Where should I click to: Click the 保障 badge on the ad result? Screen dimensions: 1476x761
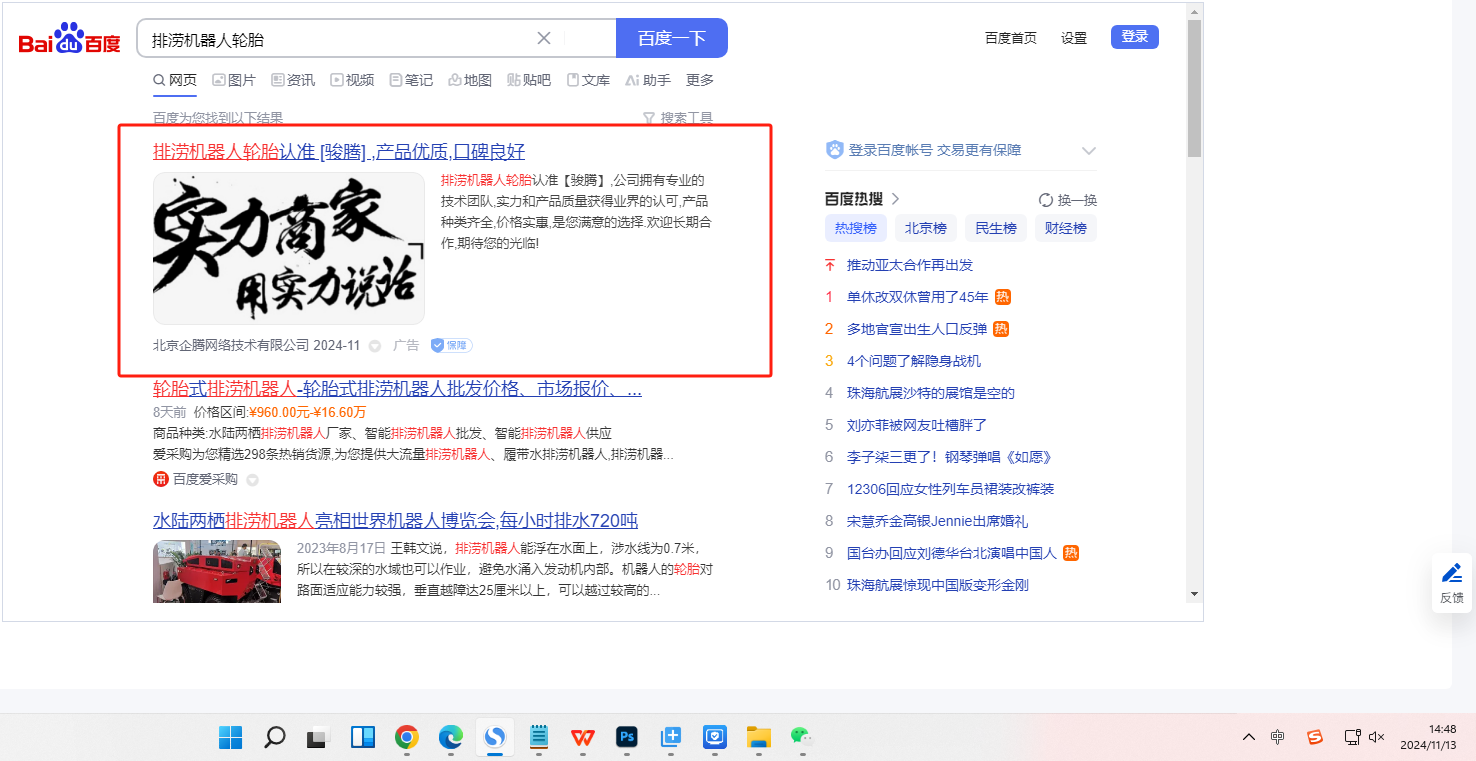(451, 345)
